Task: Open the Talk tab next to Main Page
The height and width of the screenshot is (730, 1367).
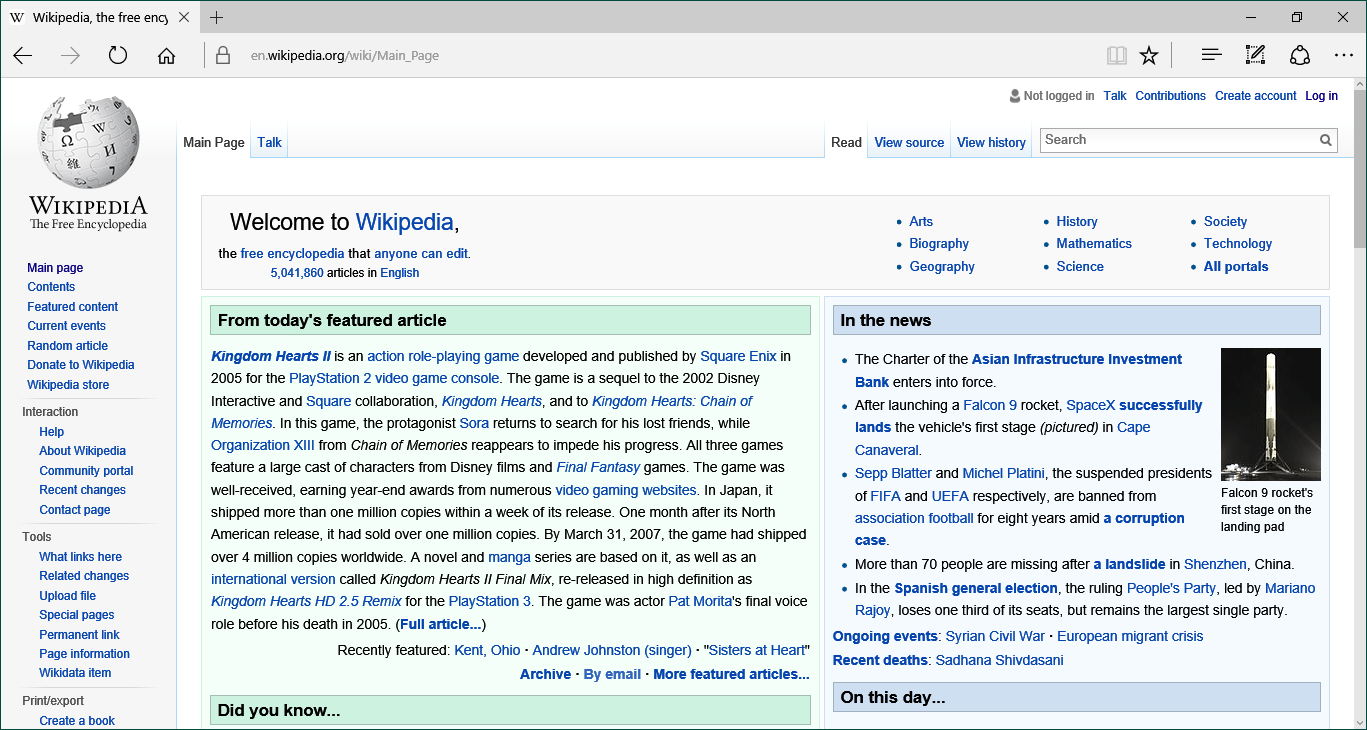Action: click(x=269, y=142)
